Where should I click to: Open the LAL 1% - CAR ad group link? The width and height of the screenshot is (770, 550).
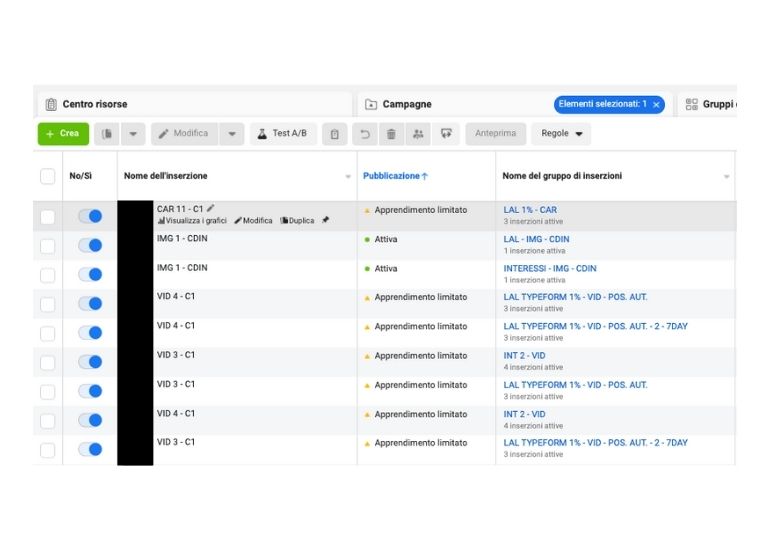click(530, 210)
